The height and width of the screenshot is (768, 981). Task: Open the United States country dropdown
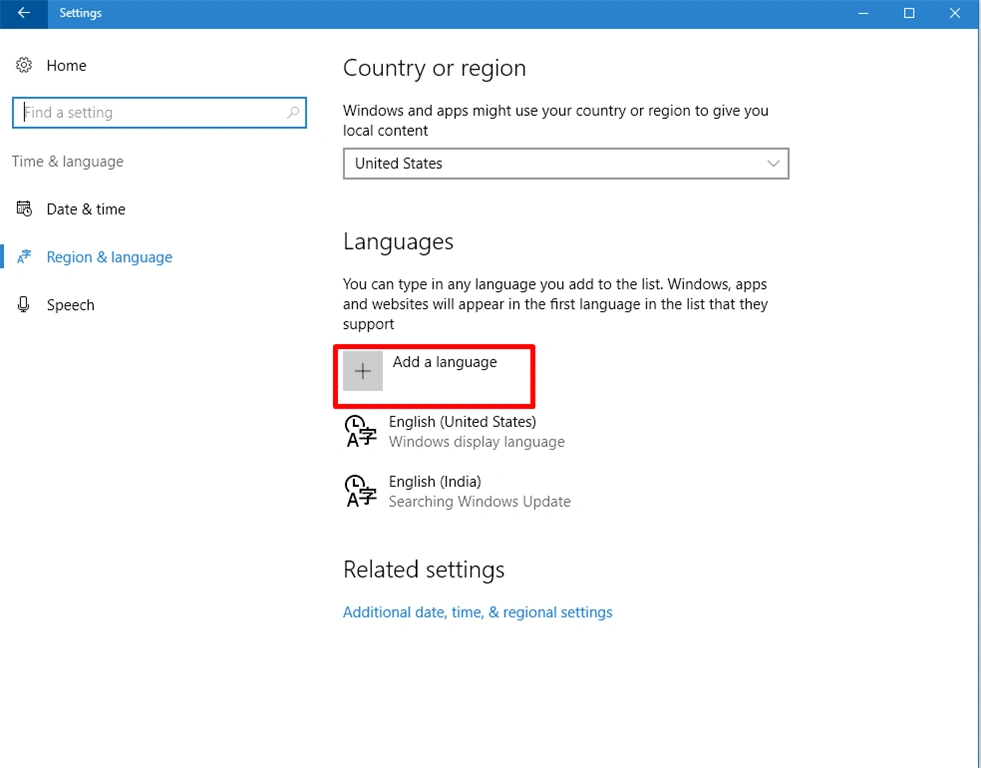point(566,164)
